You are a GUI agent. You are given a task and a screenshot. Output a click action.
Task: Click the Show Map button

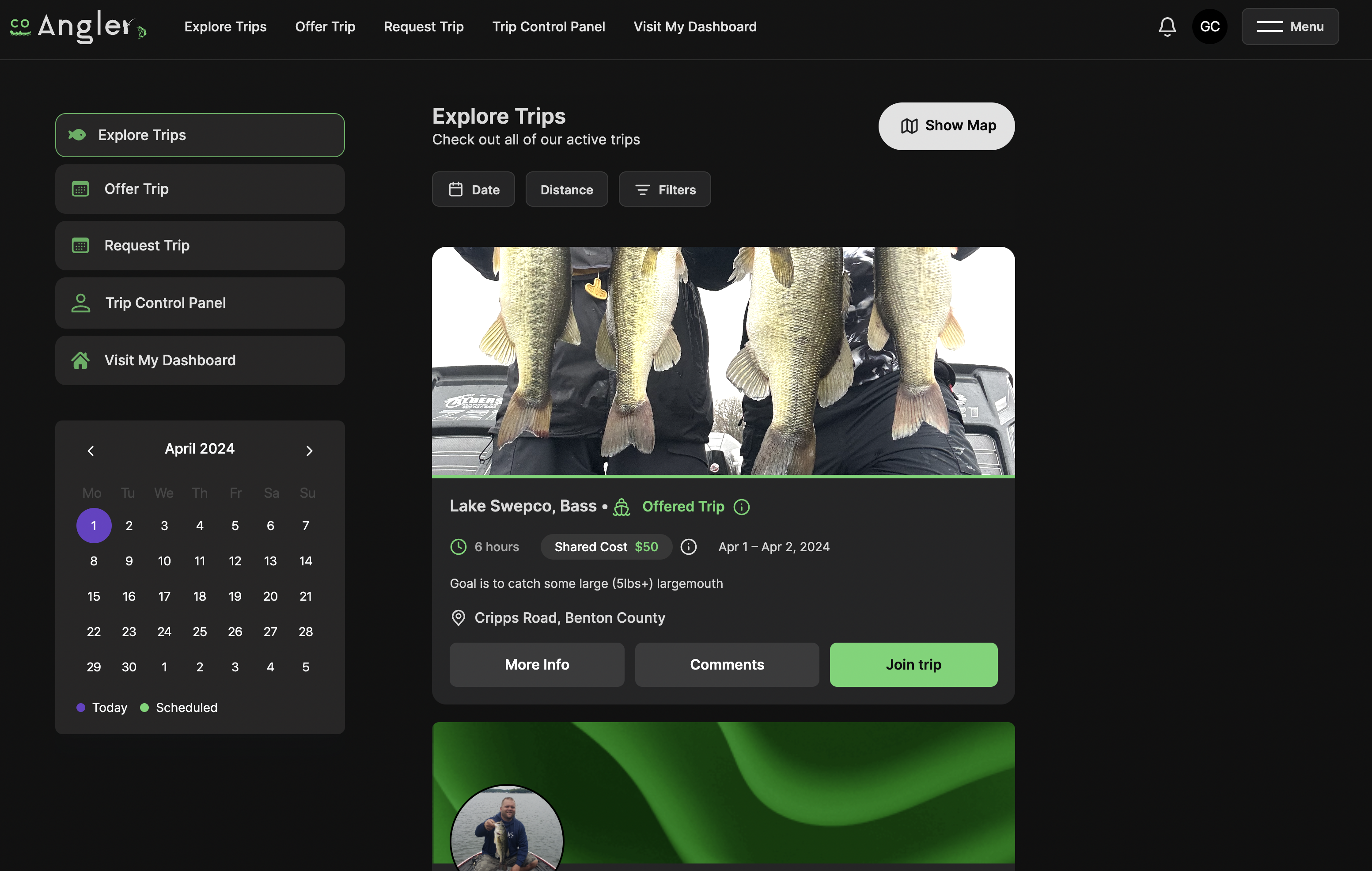point(946,126)
